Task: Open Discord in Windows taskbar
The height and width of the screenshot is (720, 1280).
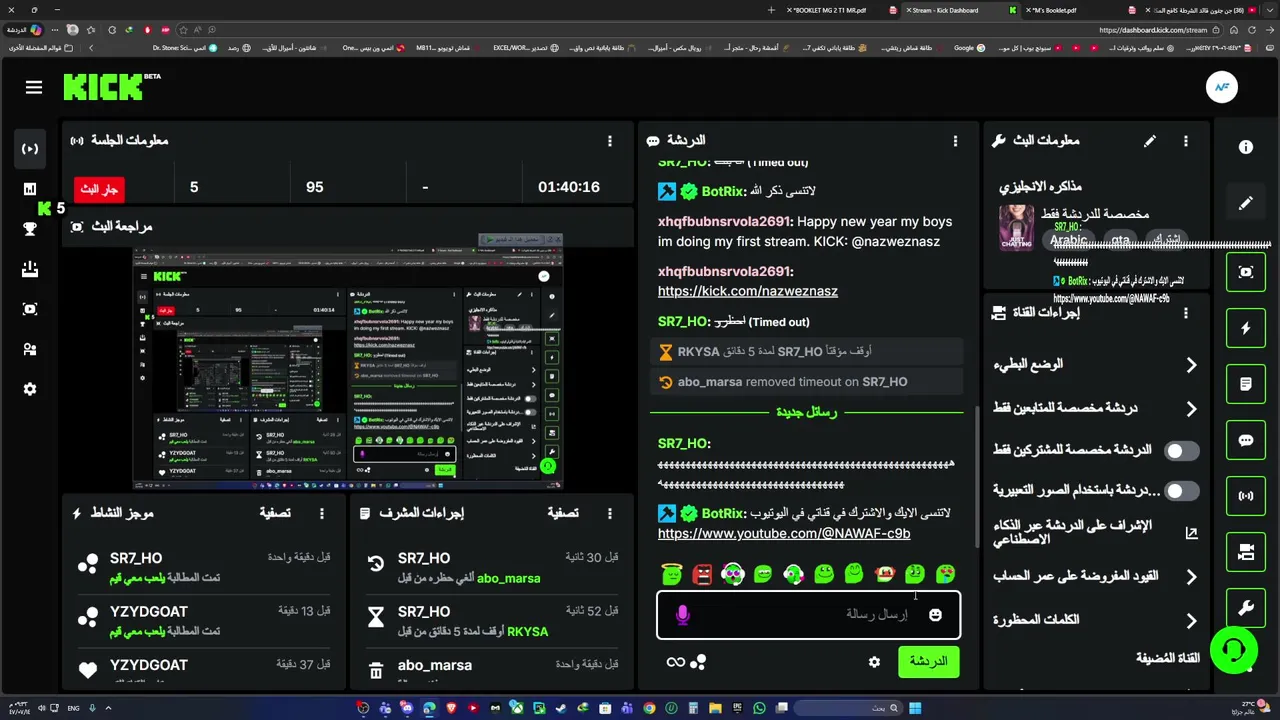Action: (x=407, y=708)
